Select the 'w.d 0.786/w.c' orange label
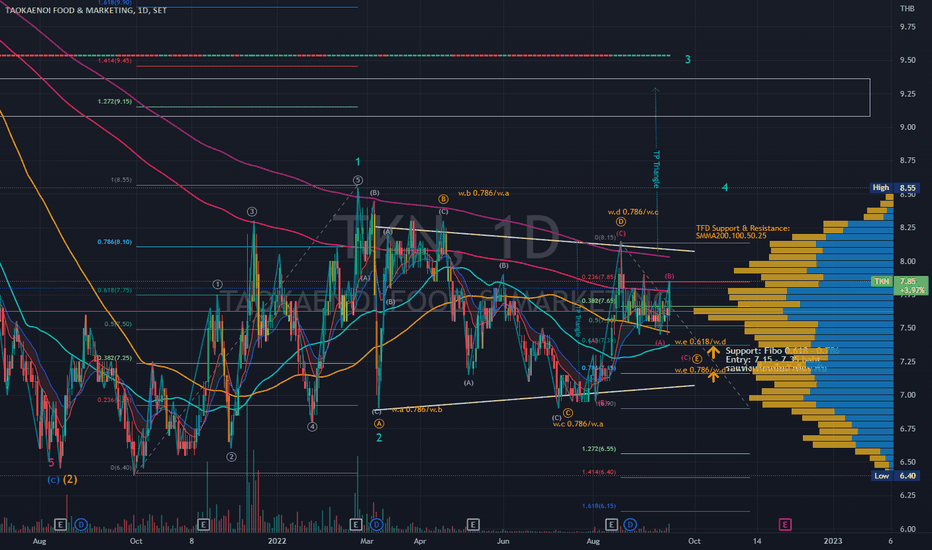 (632, 212)
